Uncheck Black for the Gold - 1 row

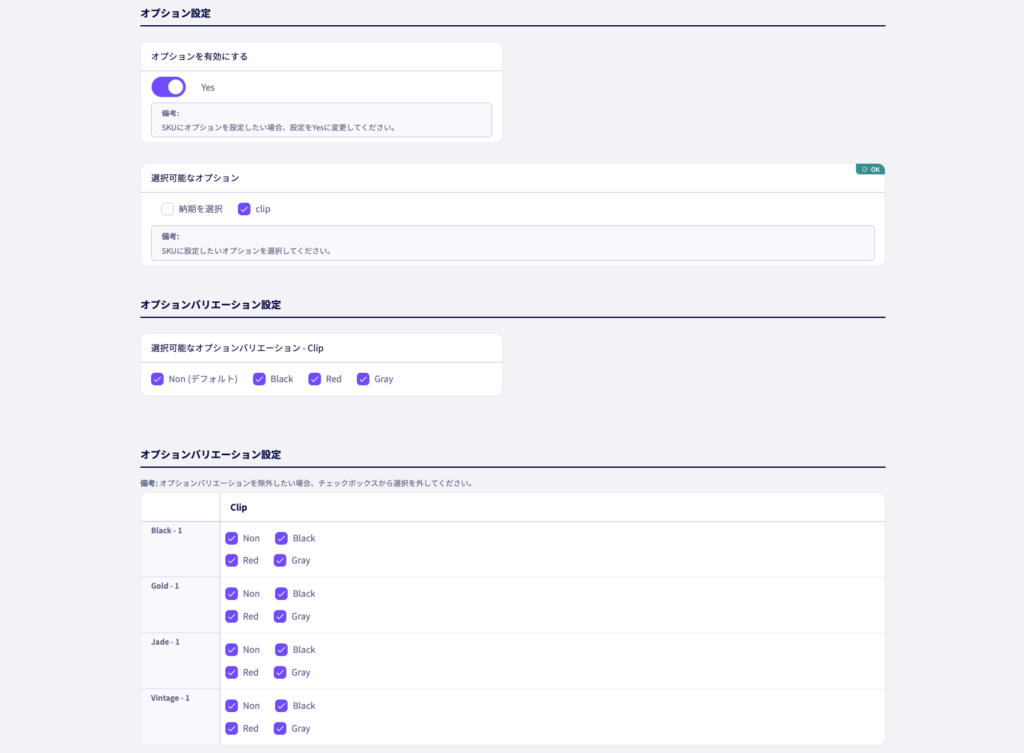point(281,594)
